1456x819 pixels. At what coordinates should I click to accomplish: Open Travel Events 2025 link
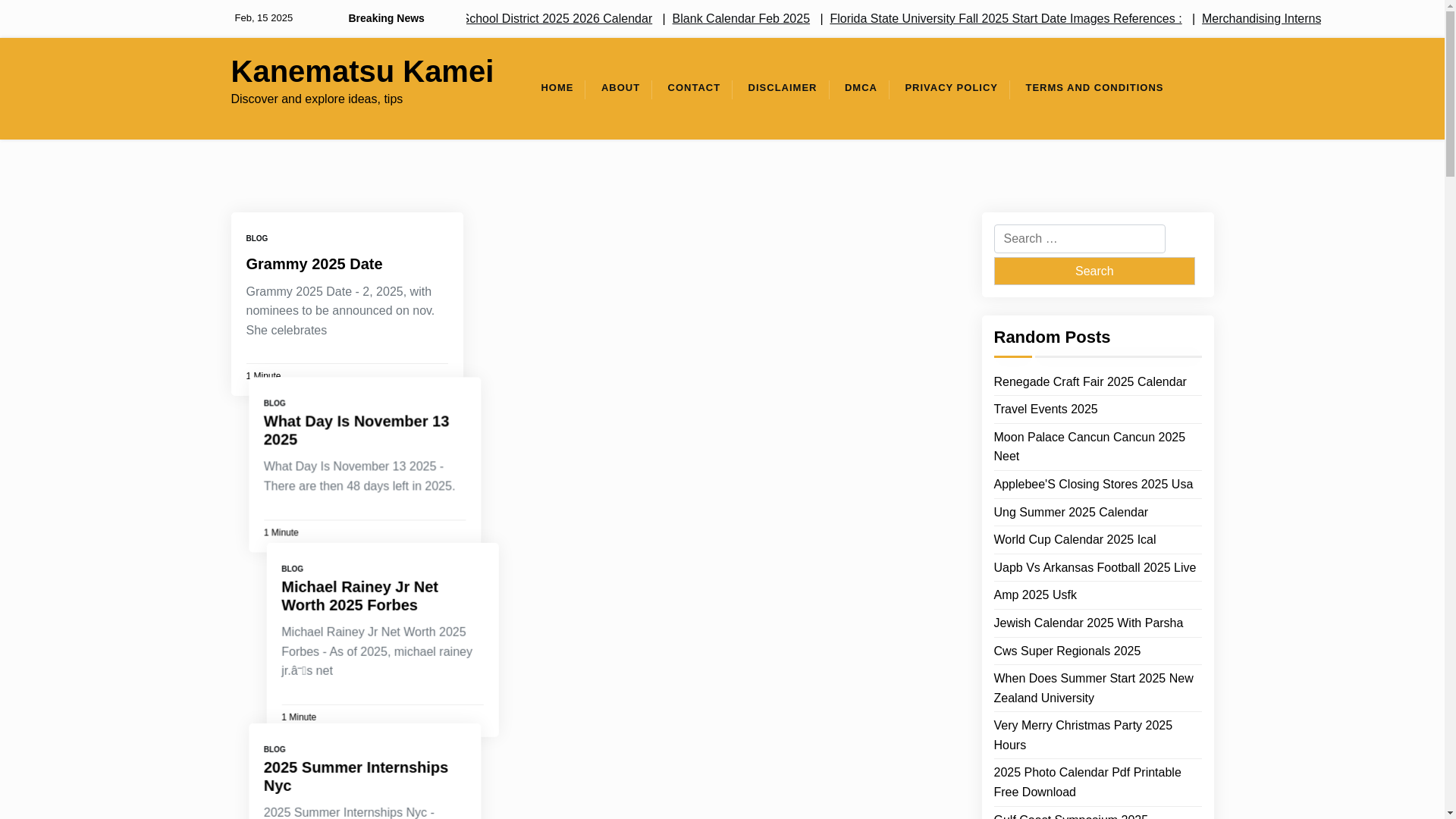[1045, 409]
